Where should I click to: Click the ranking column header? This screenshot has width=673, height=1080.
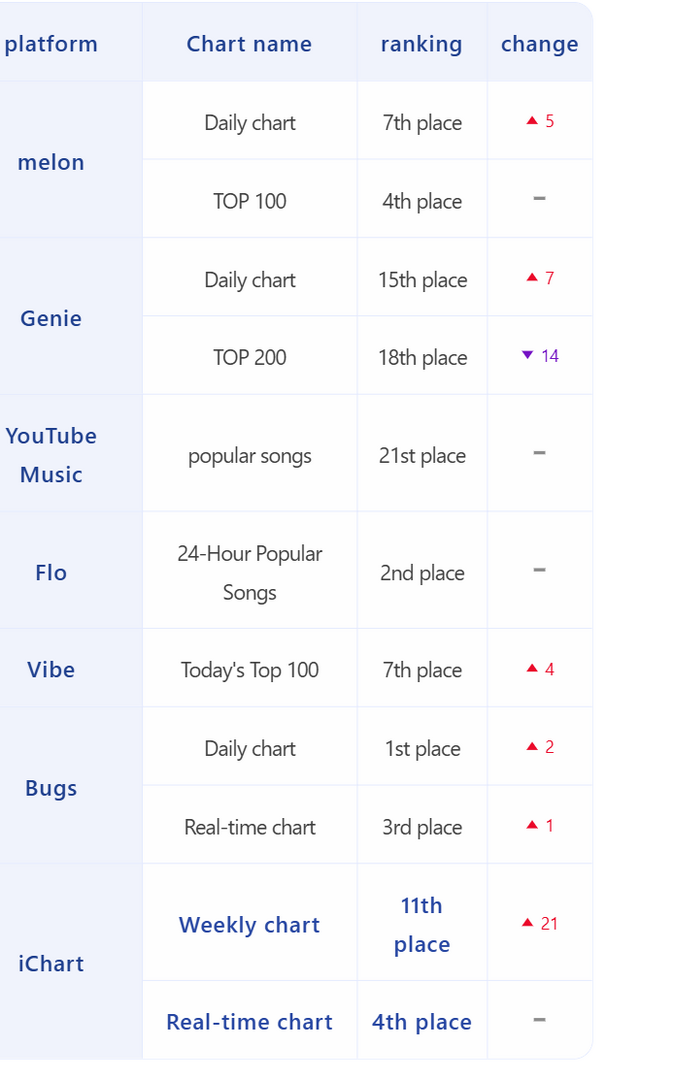pos(422,43)
